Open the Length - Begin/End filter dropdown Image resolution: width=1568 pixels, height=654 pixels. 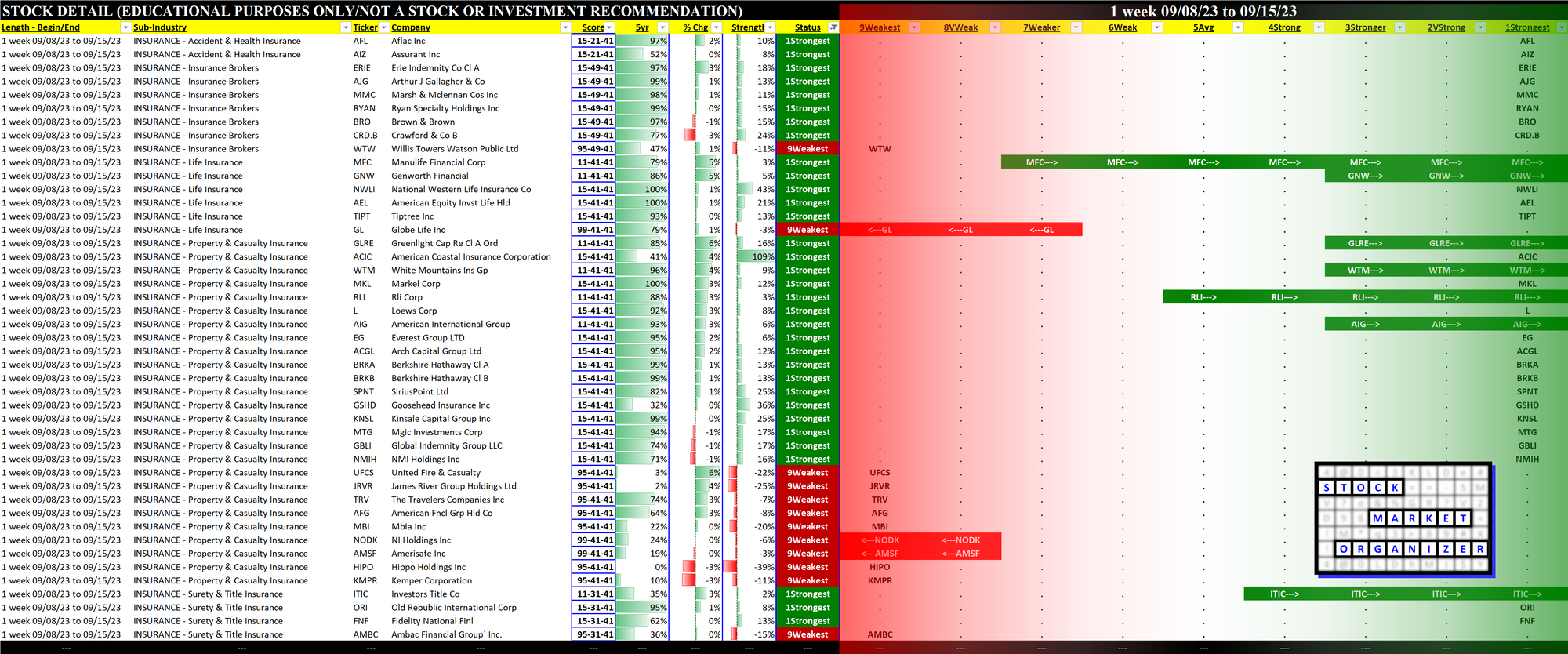(125, 27)
